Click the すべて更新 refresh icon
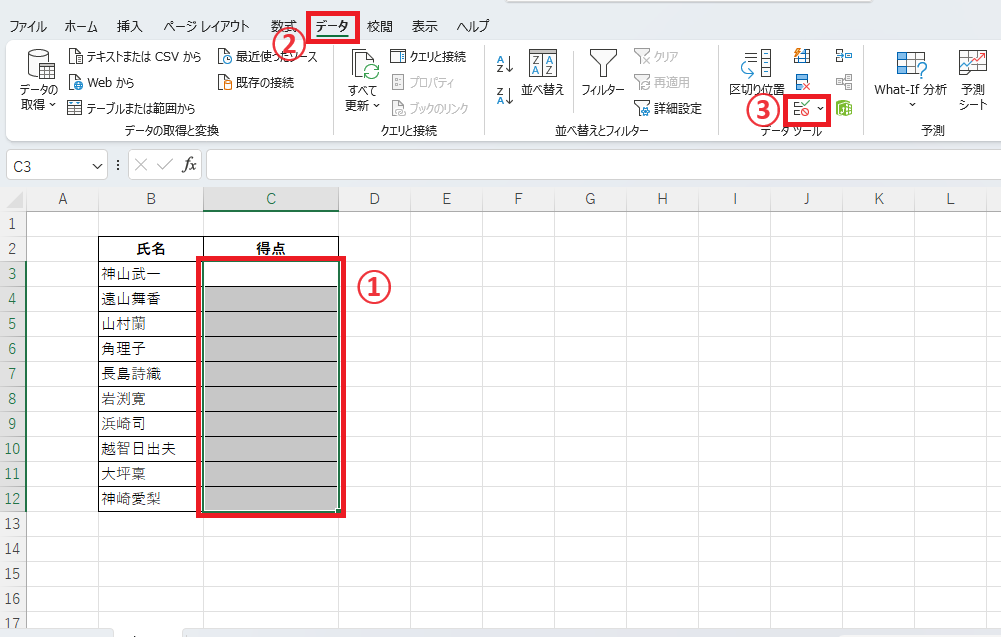The image size is (1001, 637). [x=363, y=66]
